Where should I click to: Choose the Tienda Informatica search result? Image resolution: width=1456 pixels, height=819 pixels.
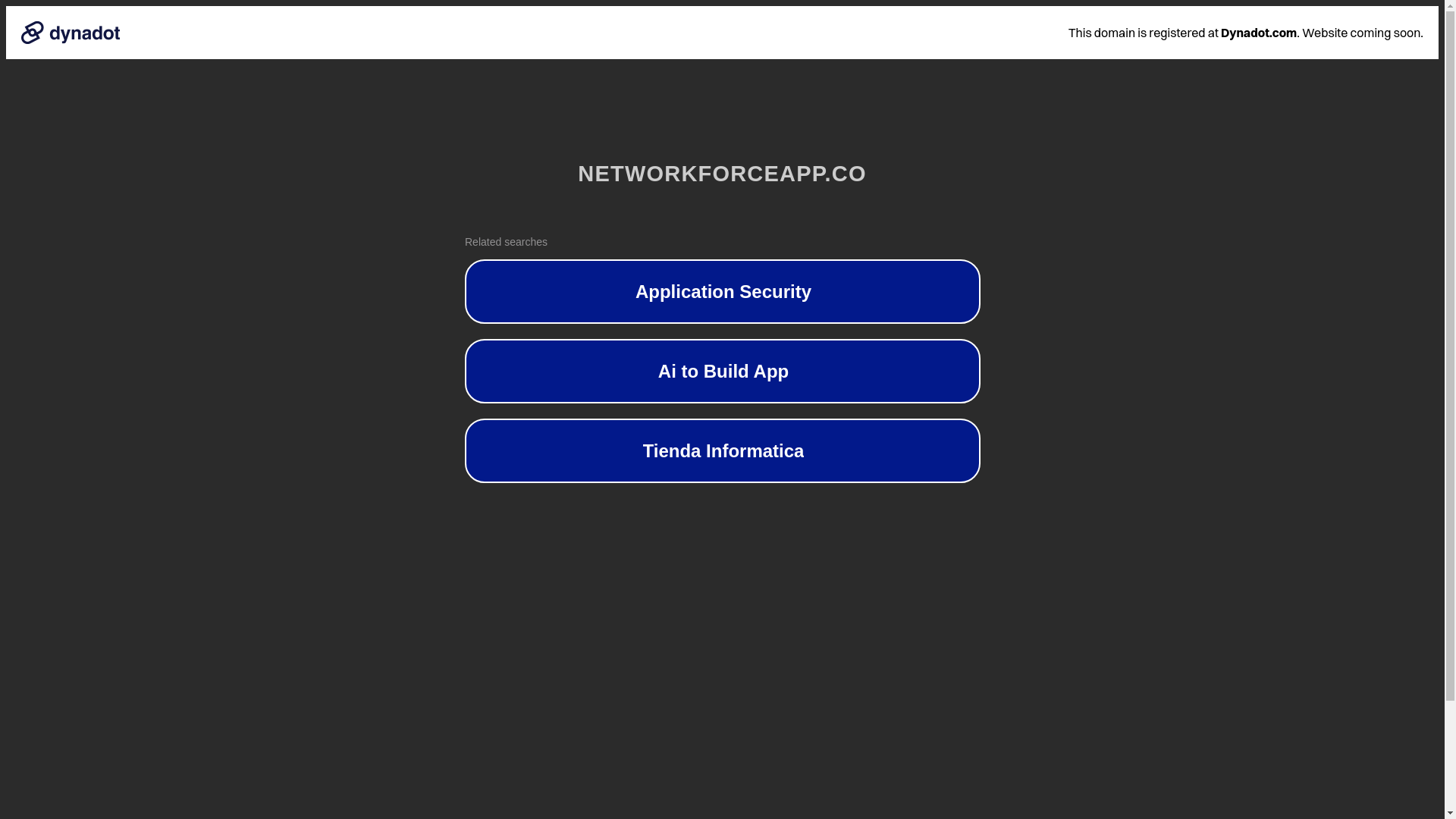(722, 450)
